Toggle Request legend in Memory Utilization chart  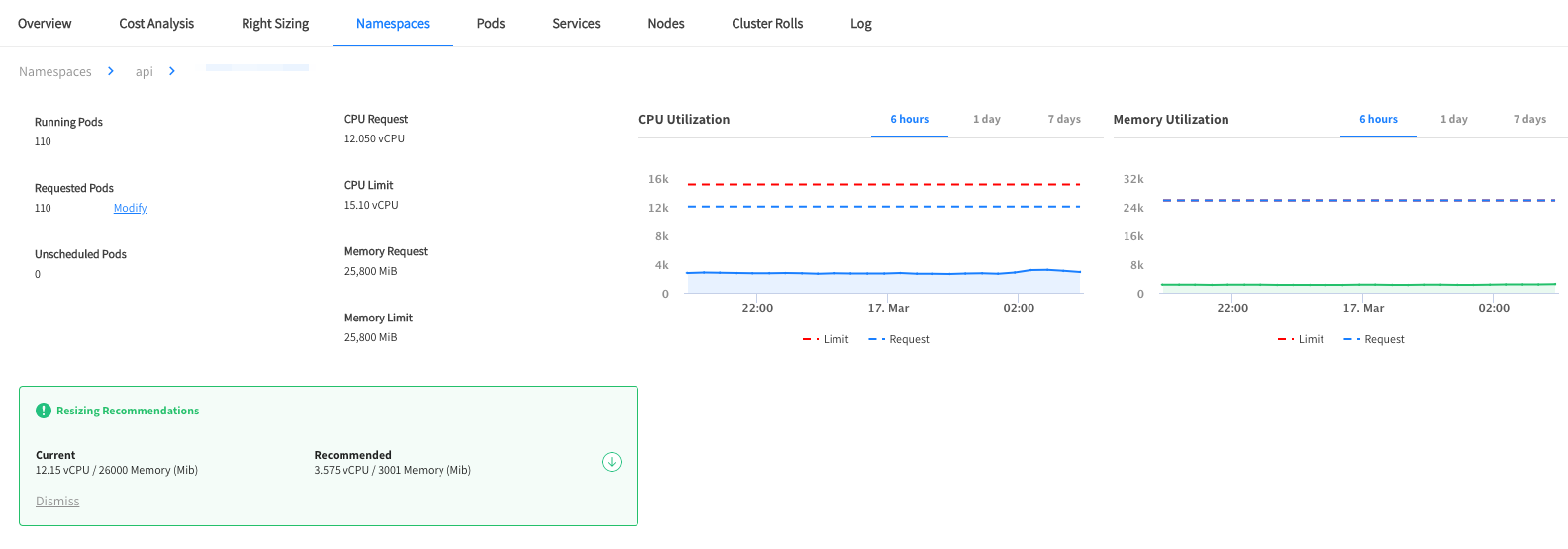1374,339
